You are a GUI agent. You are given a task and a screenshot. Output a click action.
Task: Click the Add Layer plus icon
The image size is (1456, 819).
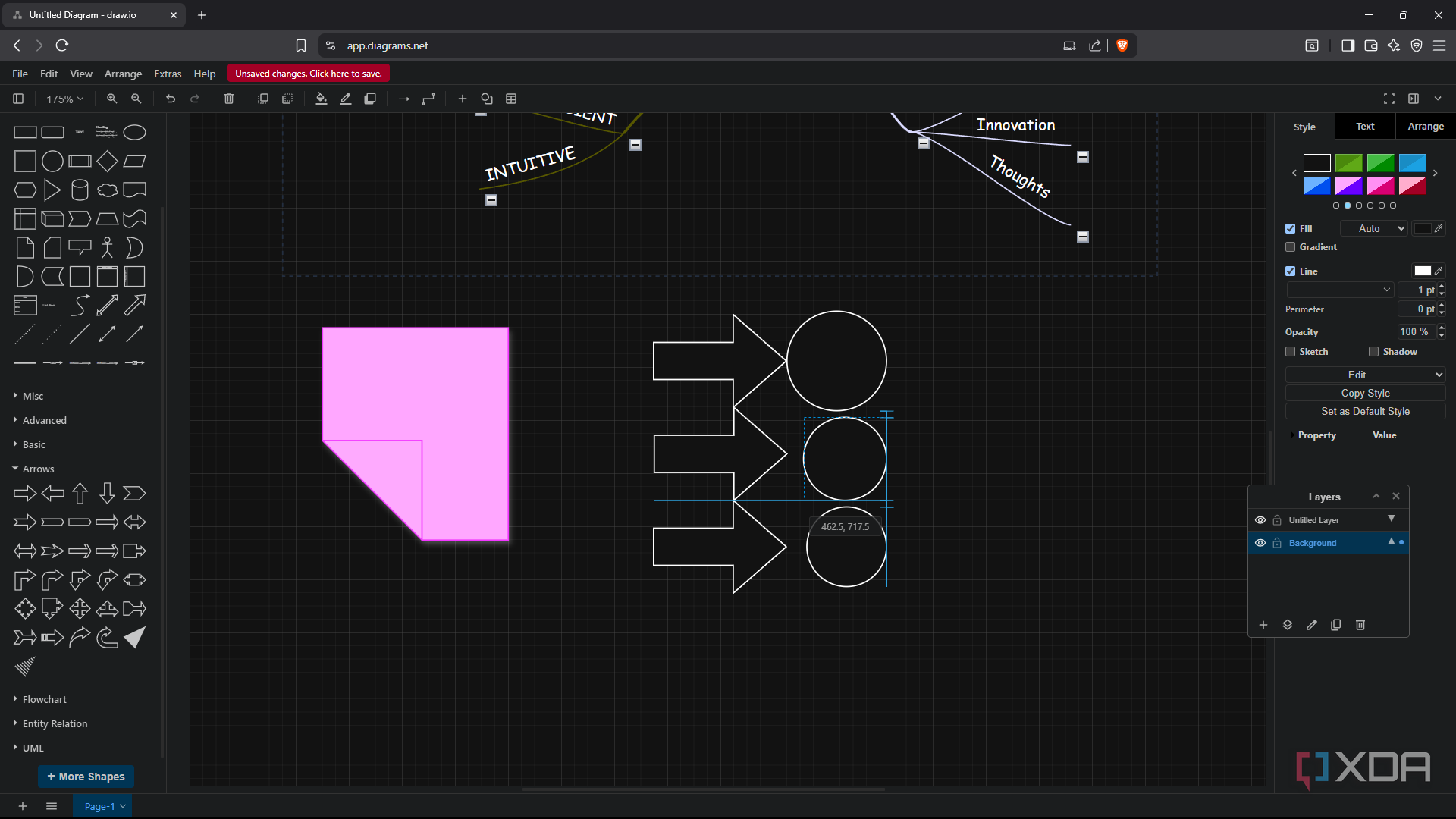point(1263,625)
